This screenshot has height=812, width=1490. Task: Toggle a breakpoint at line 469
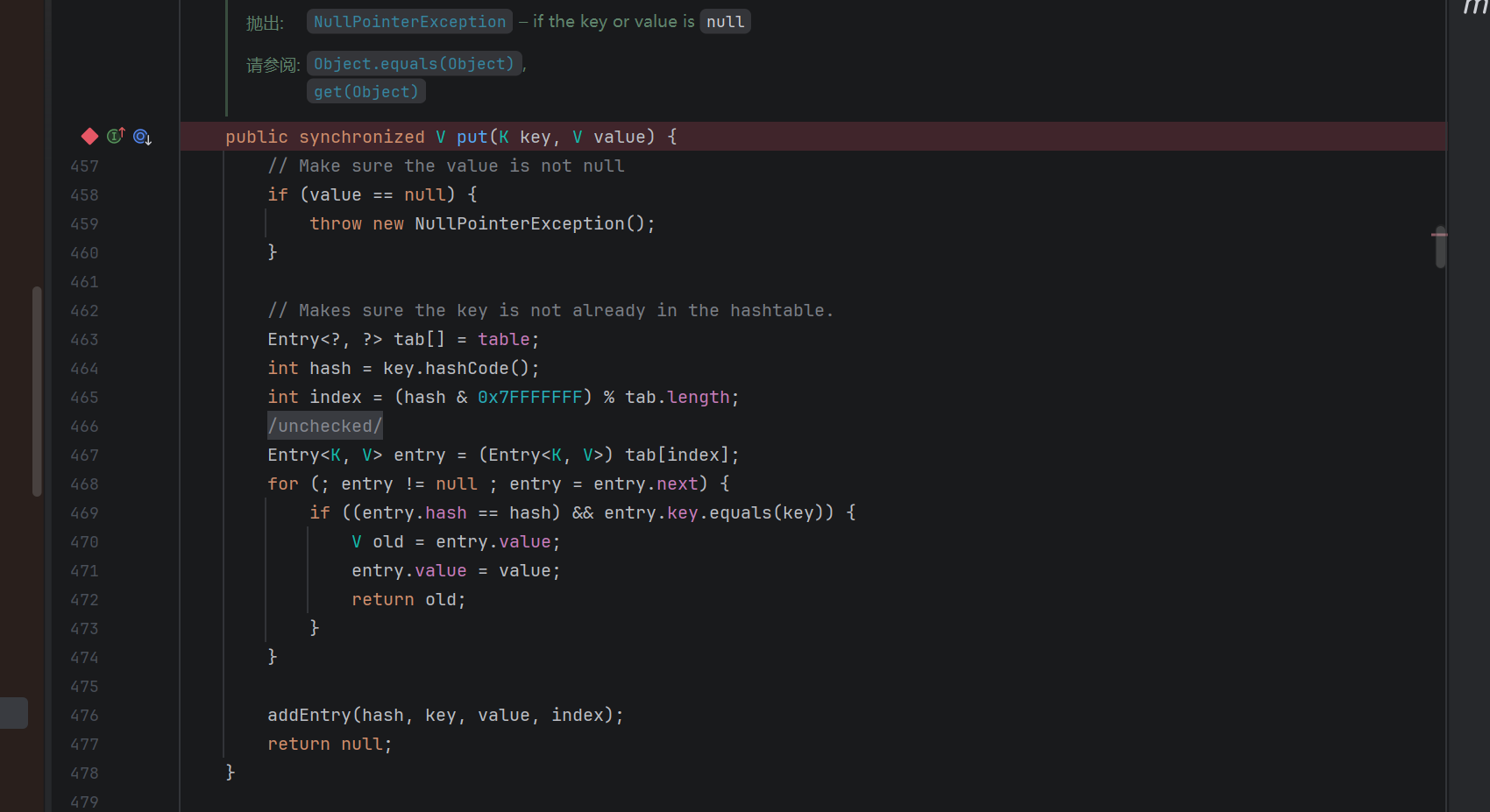pyautogui.click(x=84, y=513)
